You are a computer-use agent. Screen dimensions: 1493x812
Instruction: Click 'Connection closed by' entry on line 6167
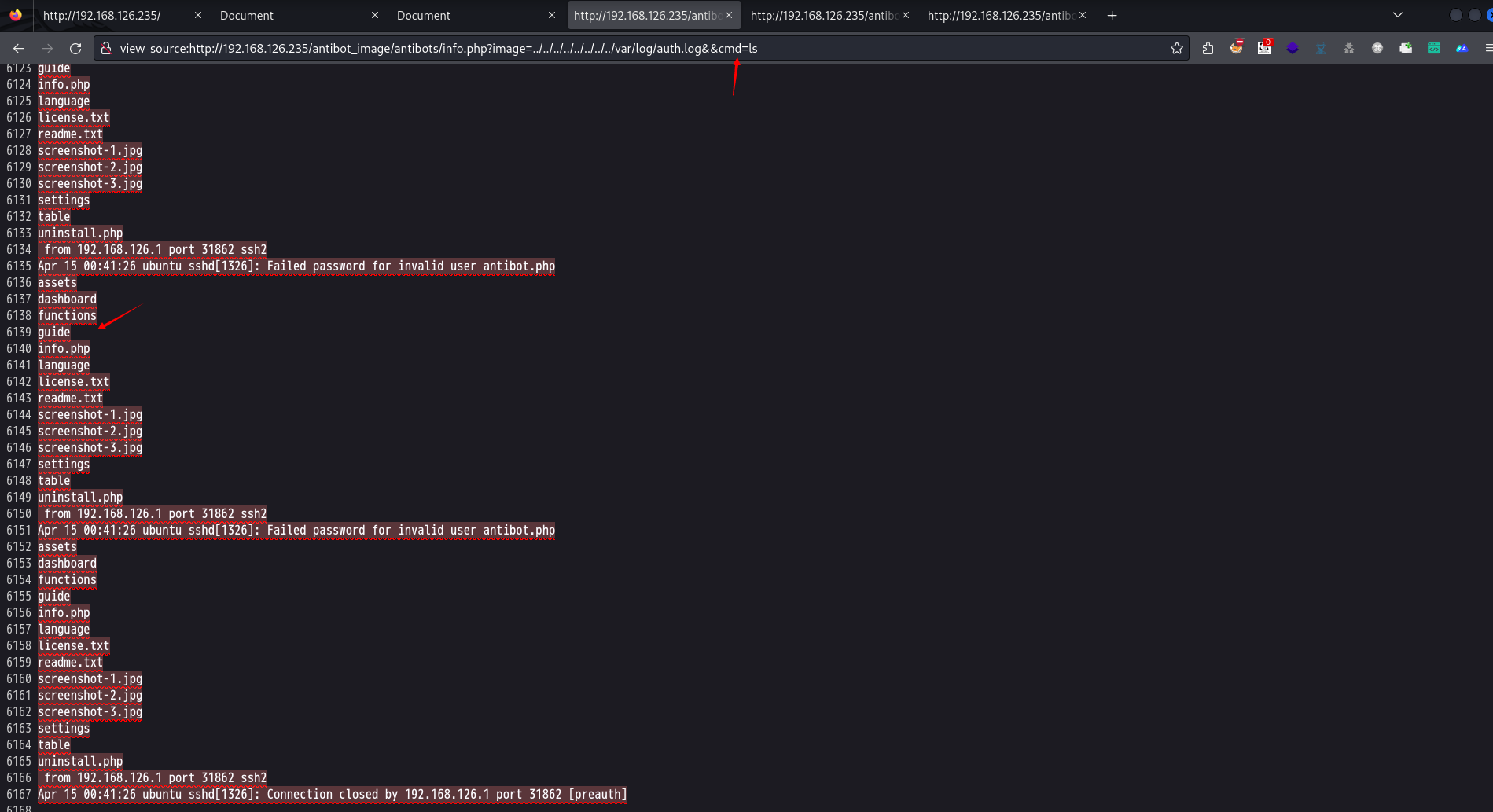coord(333,794)
